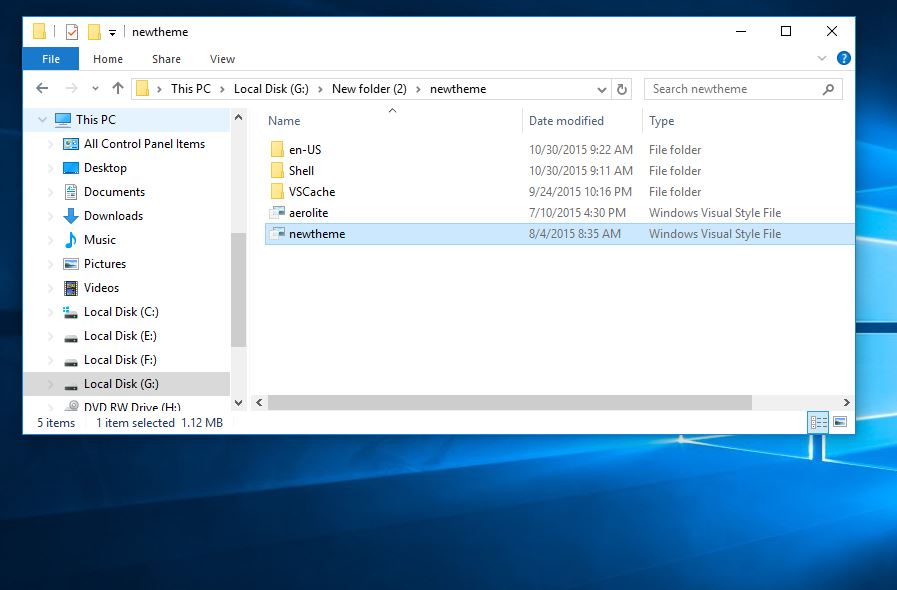This screenshot has height=590, width=897.
Task: Open the Pictures icon in navigation pane
Action: (x=71, y=264)
